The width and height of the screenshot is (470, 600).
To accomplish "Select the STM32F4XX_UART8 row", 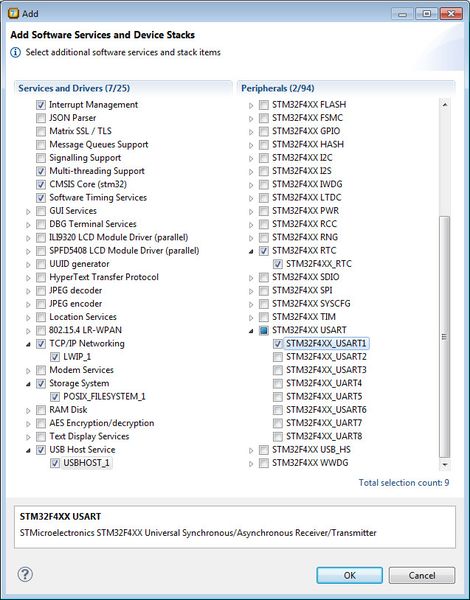I will [x=324, y=436].
